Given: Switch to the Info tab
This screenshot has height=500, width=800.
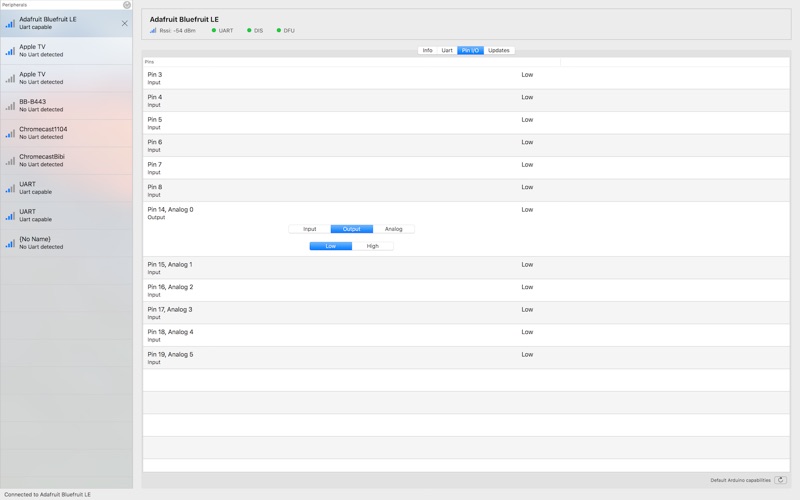Looking at the screenshot, I should pyautogui.click(x=428, y=51).
